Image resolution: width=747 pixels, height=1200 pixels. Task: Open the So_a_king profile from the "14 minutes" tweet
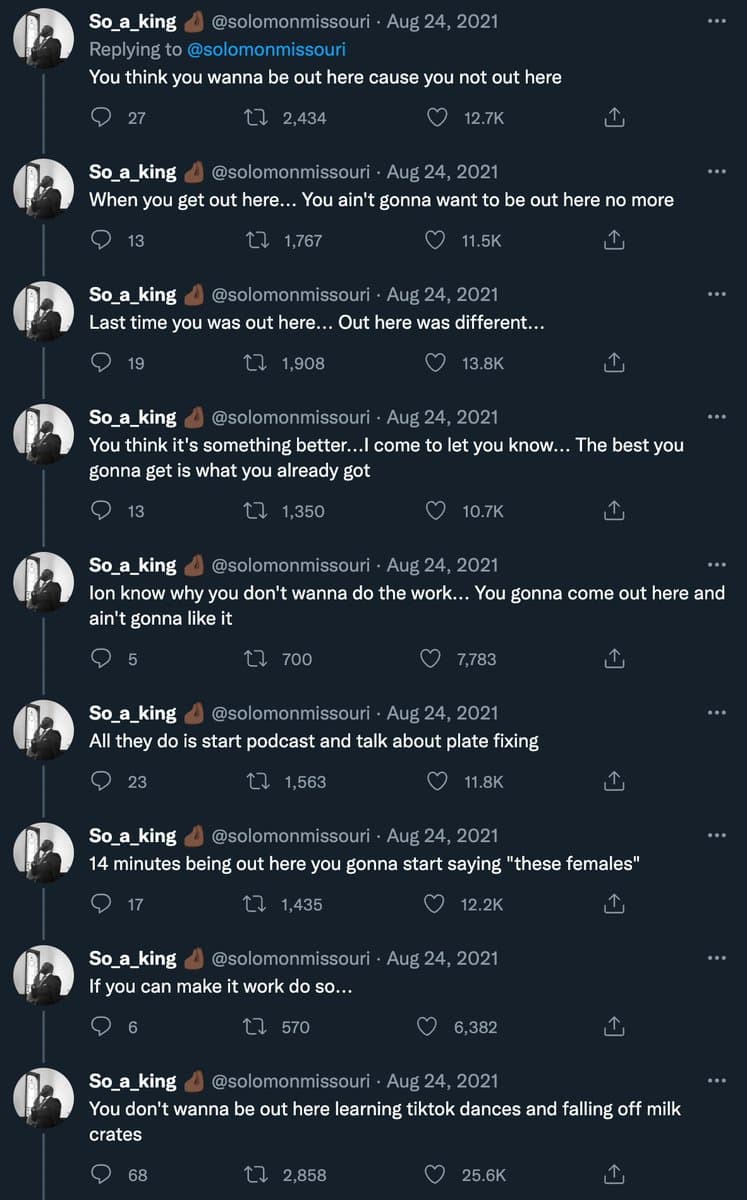[x=132, y=836]
